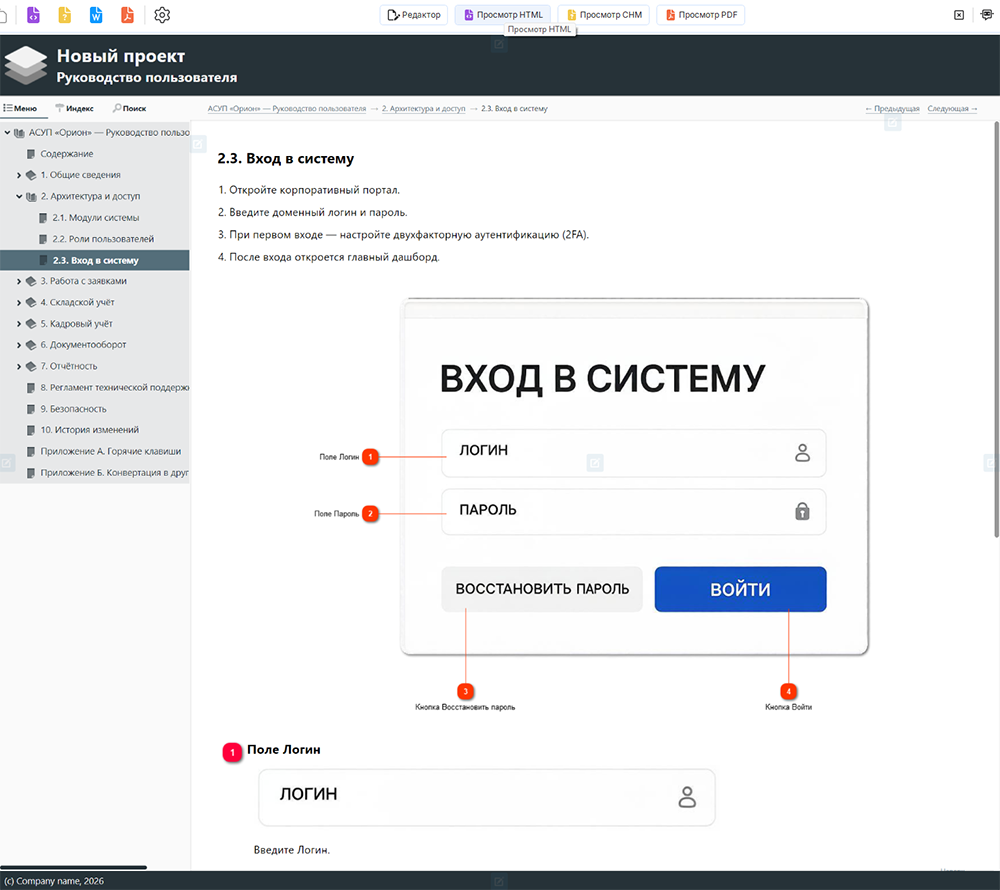Screen dimensions: 1000x890
Task: Click the user icon in ЛОГИН field of login mockup
Action: (802, 453)
